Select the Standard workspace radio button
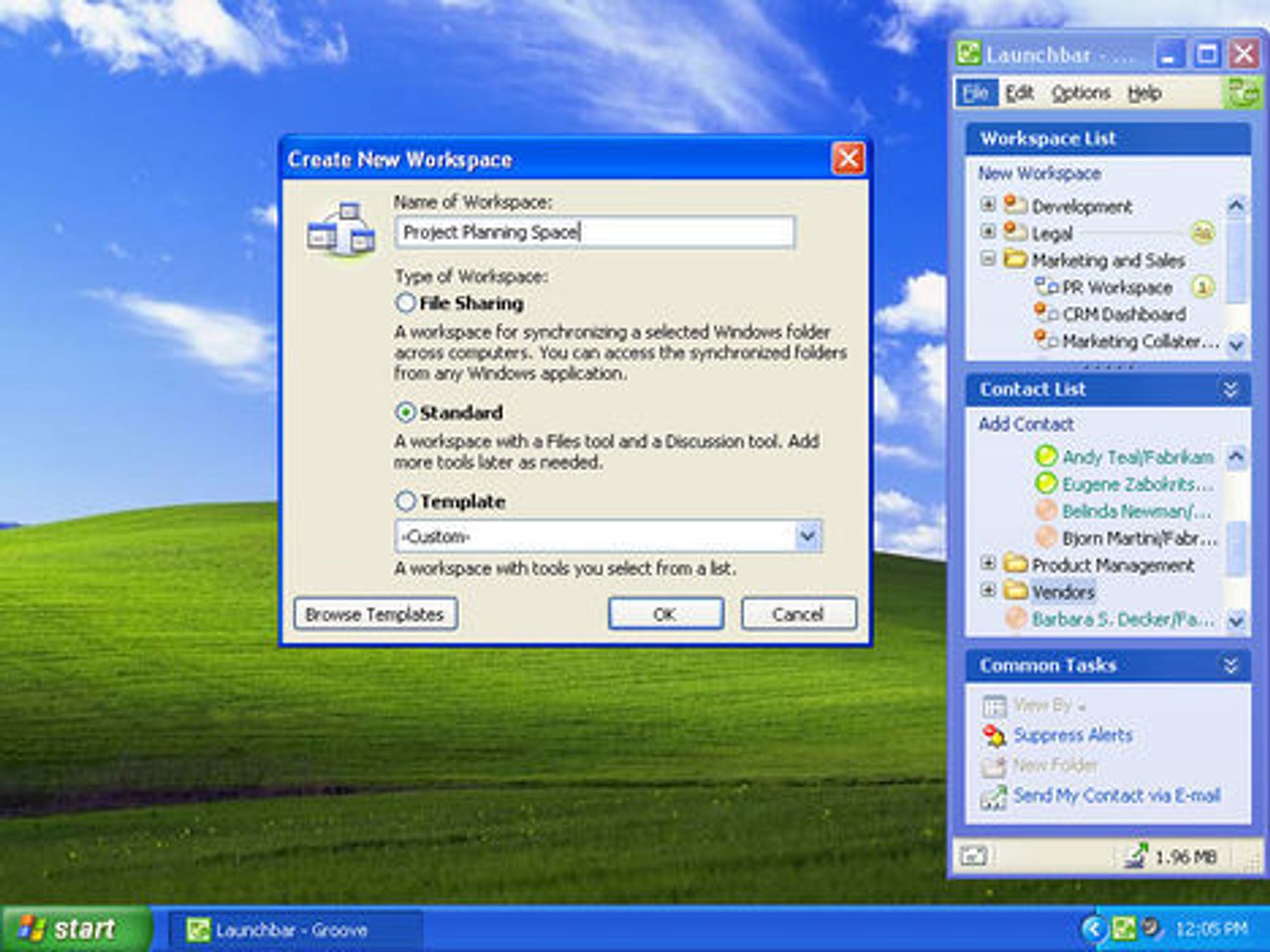 (x=405, y=413)
